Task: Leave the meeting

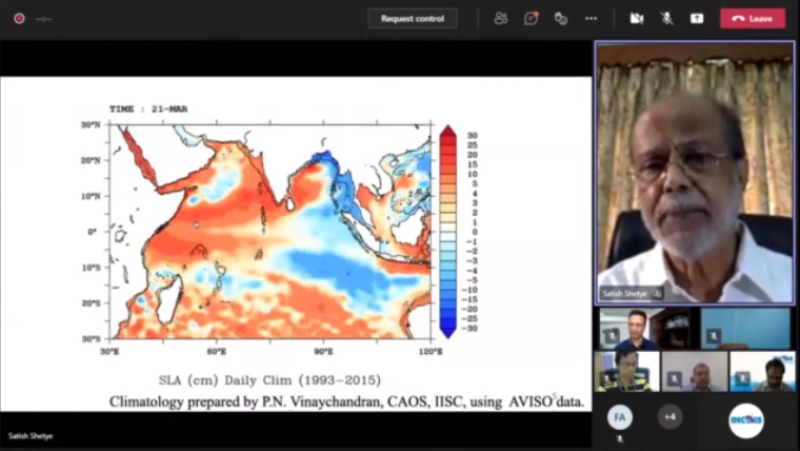Action: pos(753,18)
